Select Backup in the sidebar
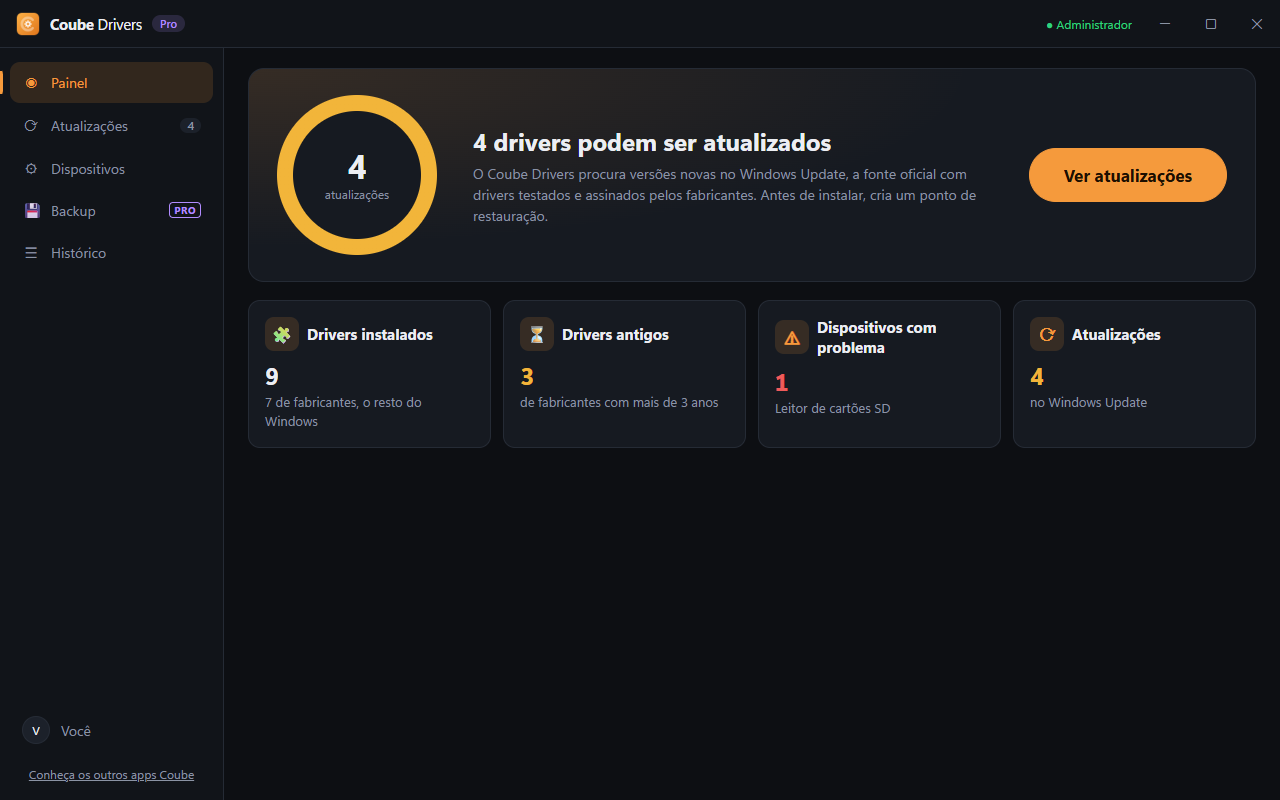This screenshot has height=800, width=1280. click(111, 211)
